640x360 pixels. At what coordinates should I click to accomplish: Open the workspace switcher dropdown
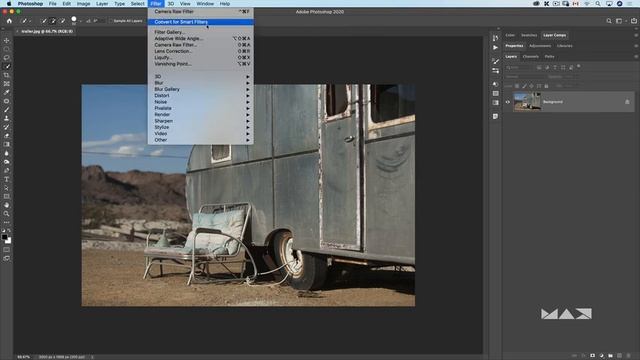620,21
